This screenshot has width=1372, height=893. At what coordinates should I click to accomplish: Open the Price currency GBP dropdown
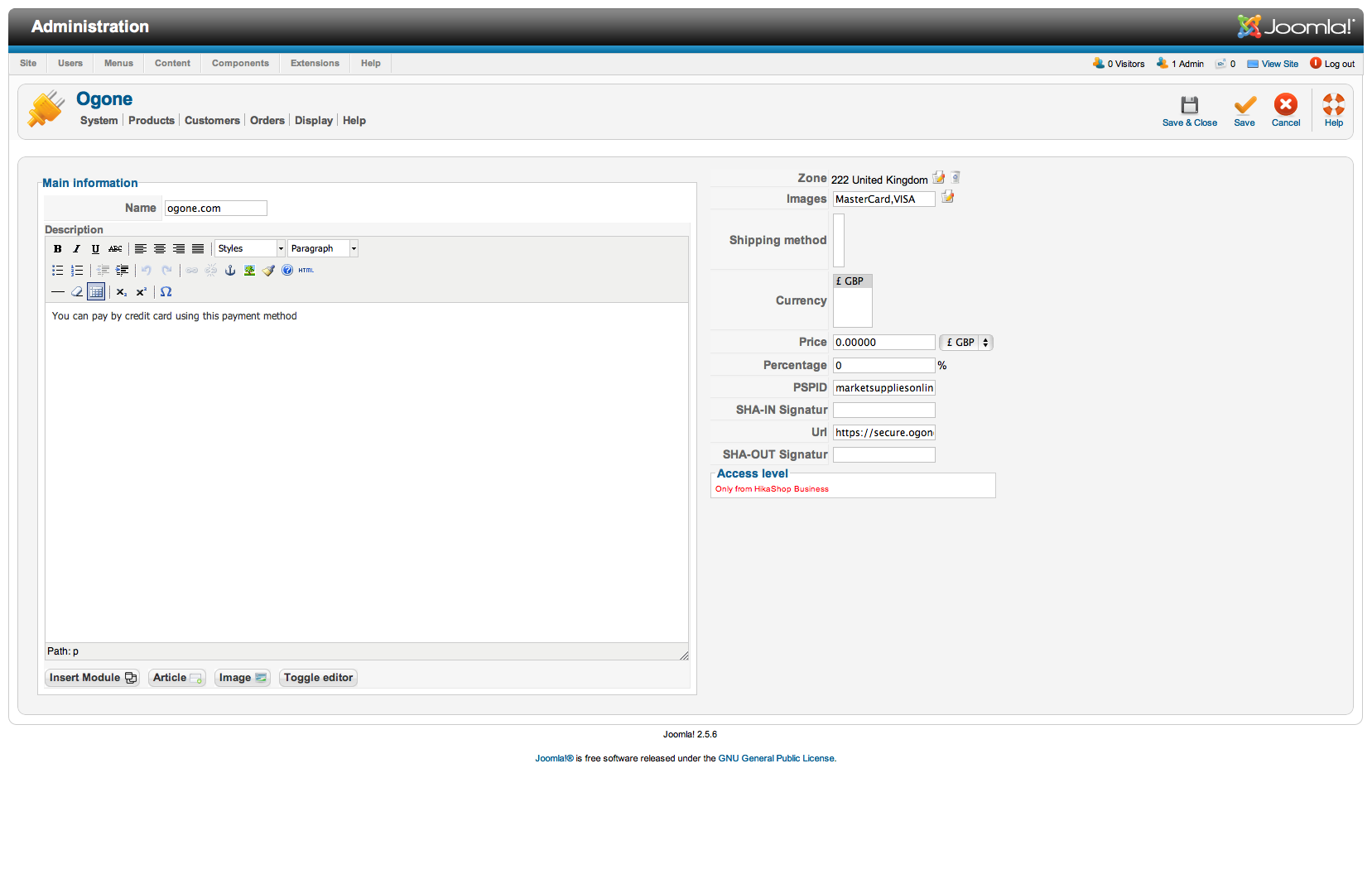click(966, 343)
